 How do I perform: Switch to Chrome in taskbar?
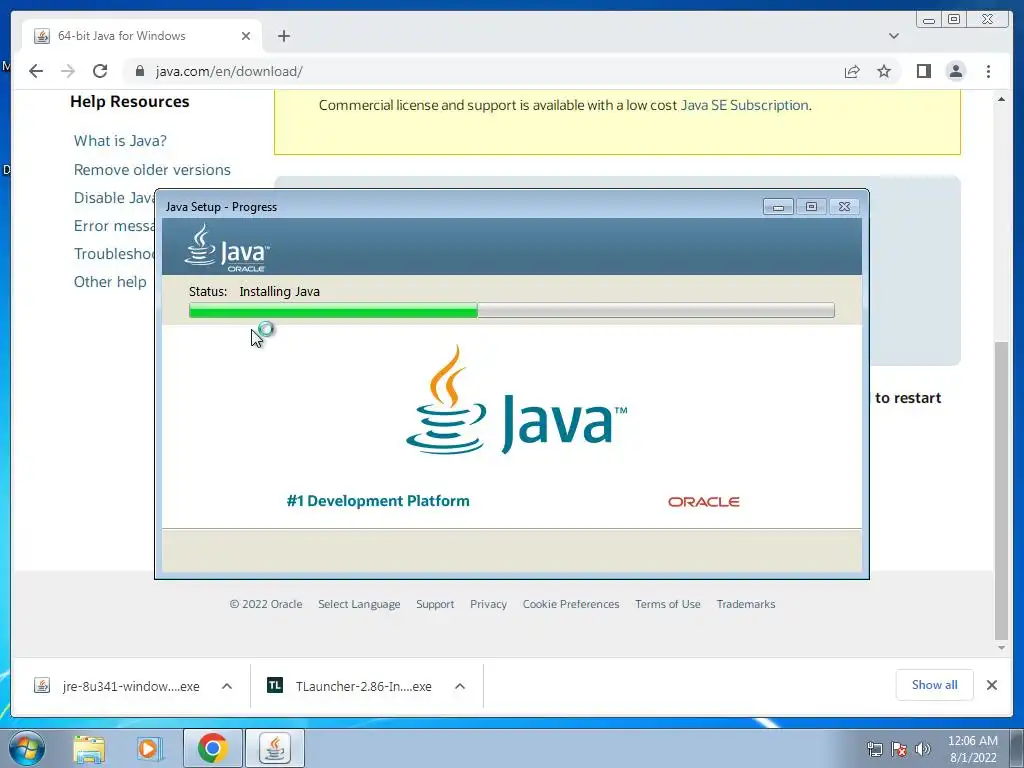[212, 749]
